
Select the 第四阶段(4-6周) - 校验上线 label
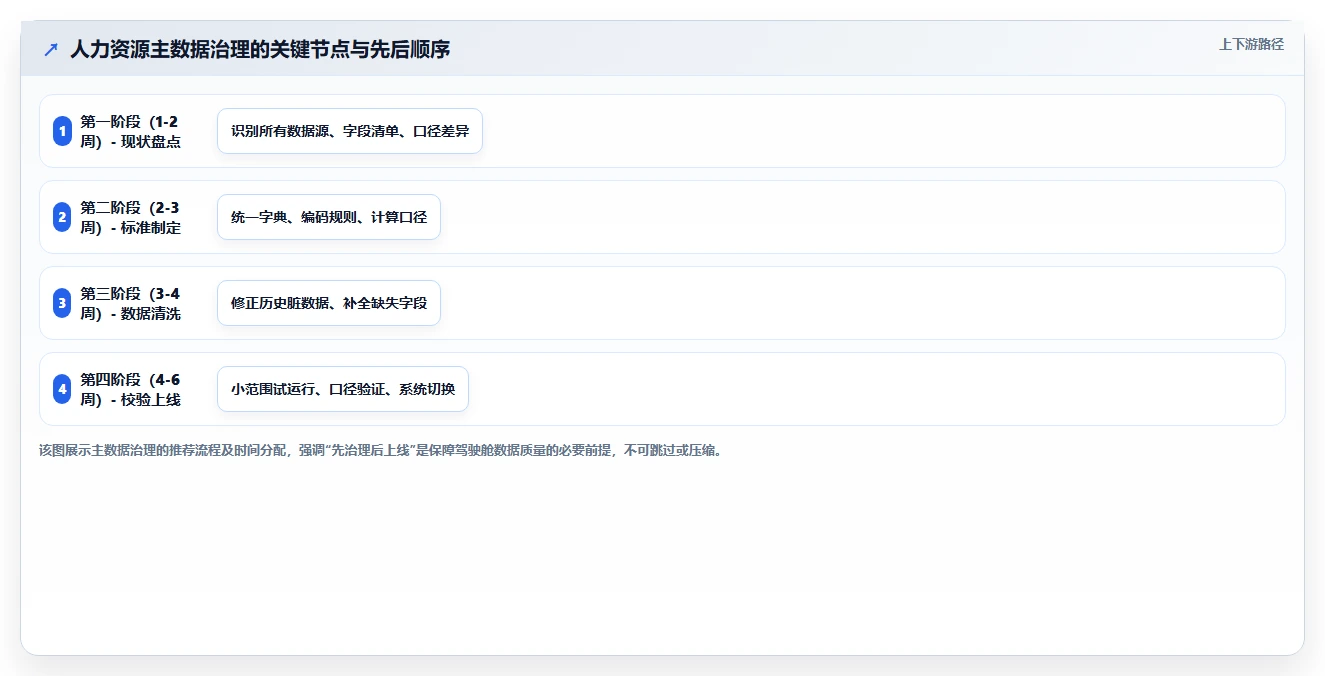[131, 389]
